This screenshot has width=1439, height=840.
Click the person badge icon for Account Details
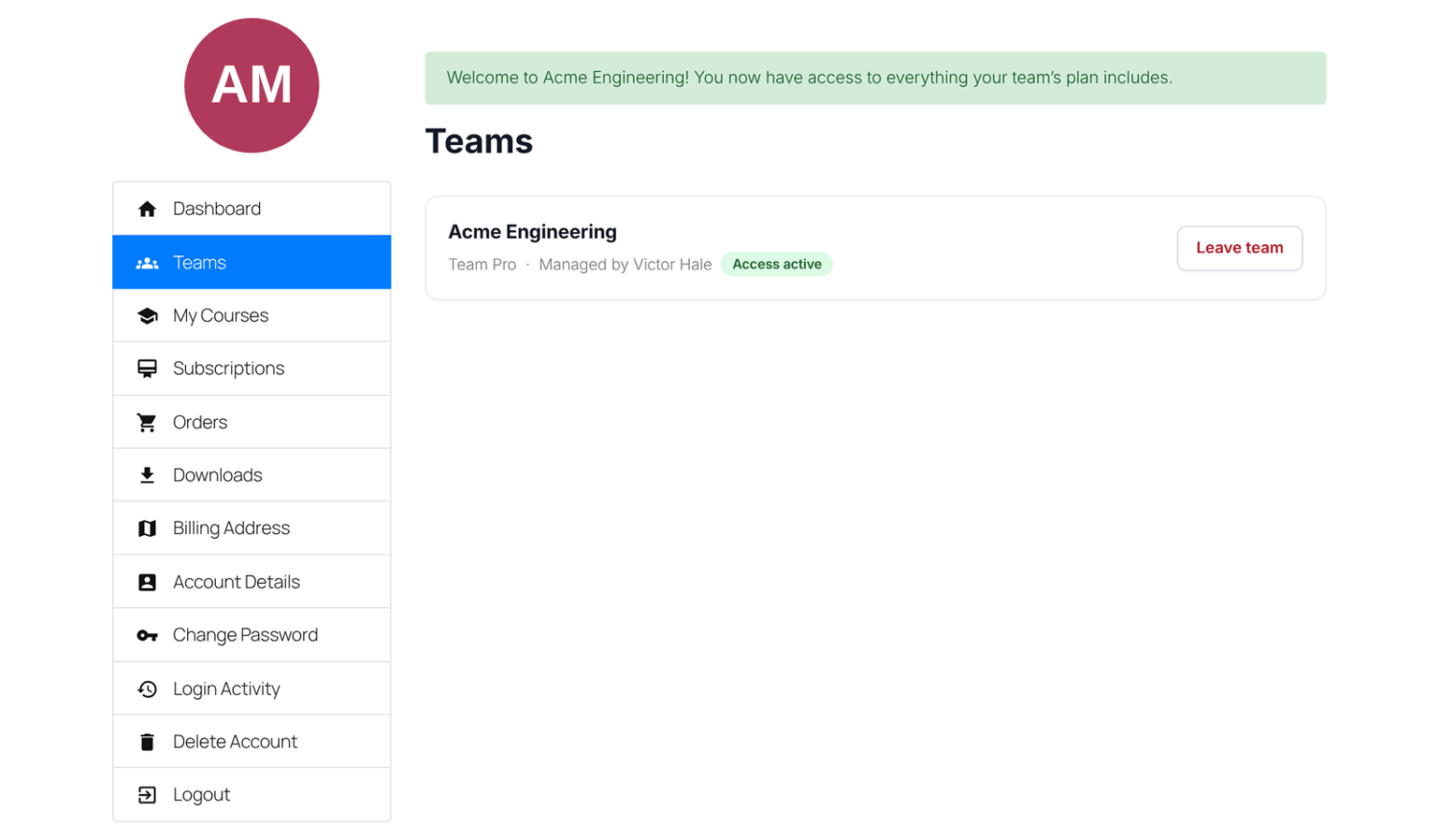tap(147, 582)
